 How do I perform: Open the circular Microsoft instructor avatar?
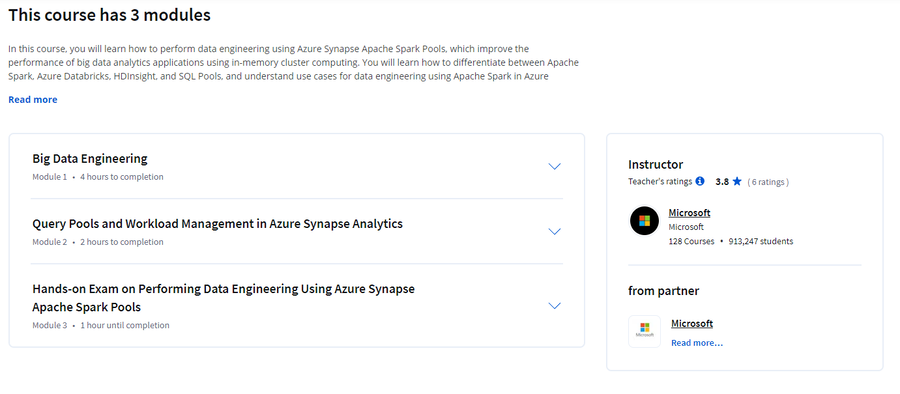tap(644, 221)
